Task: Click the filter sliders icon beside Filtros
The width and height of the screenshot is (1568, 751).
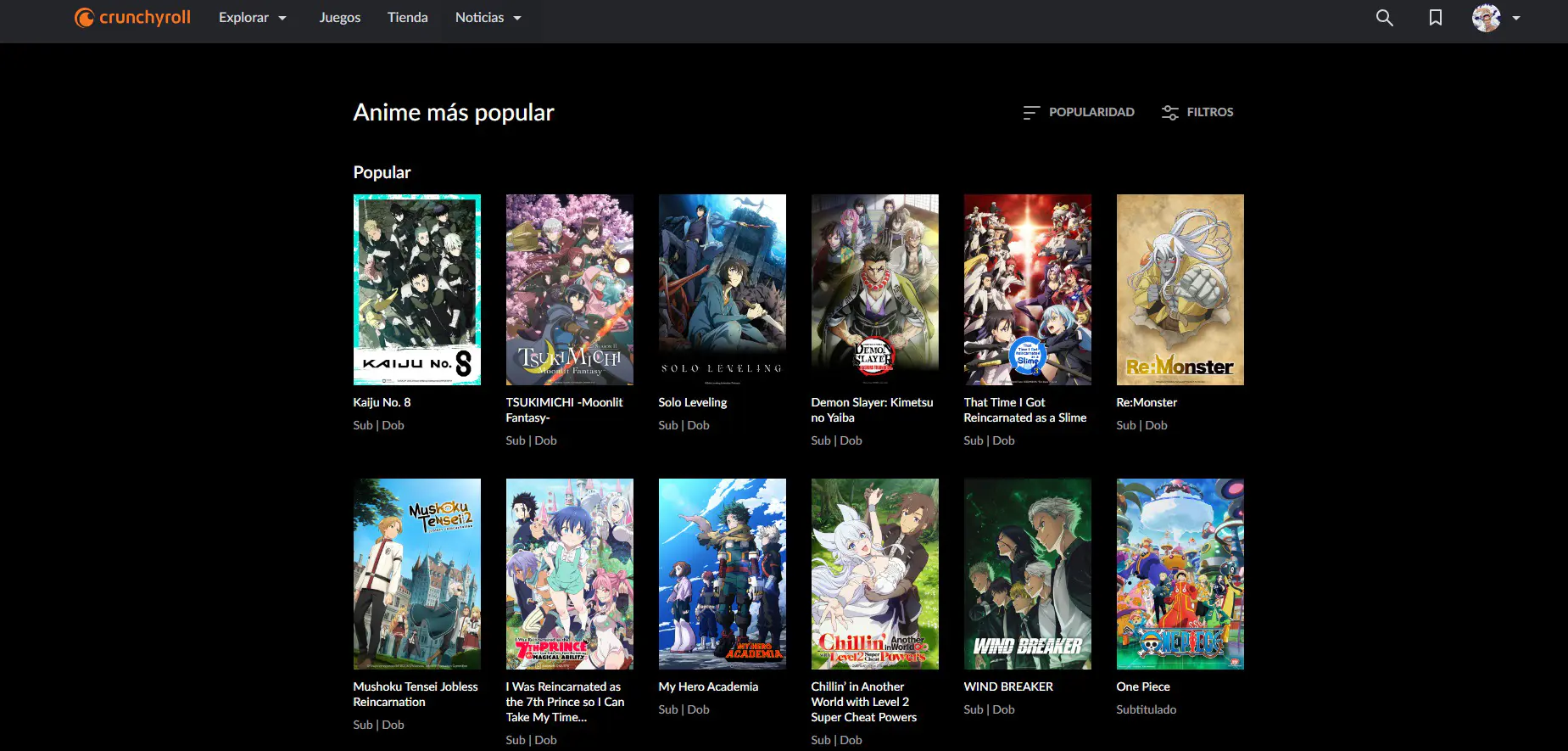Action: click(1170, 112)
